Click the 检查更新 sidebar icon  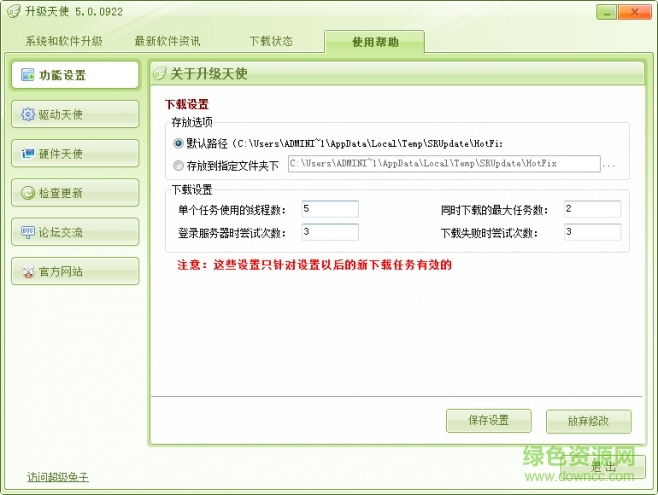(27, 192)
